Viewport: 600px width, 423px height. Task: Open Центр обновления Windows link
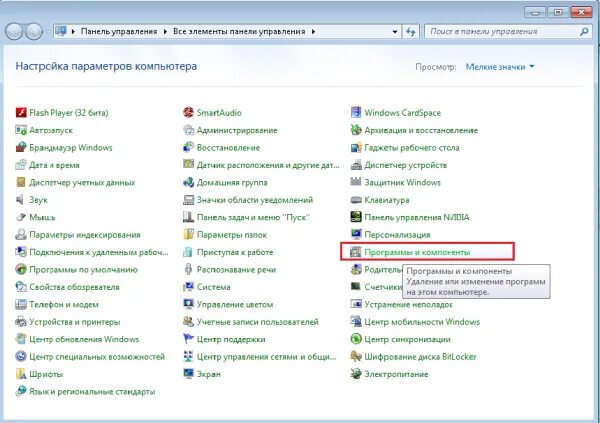tap(84, 339)
